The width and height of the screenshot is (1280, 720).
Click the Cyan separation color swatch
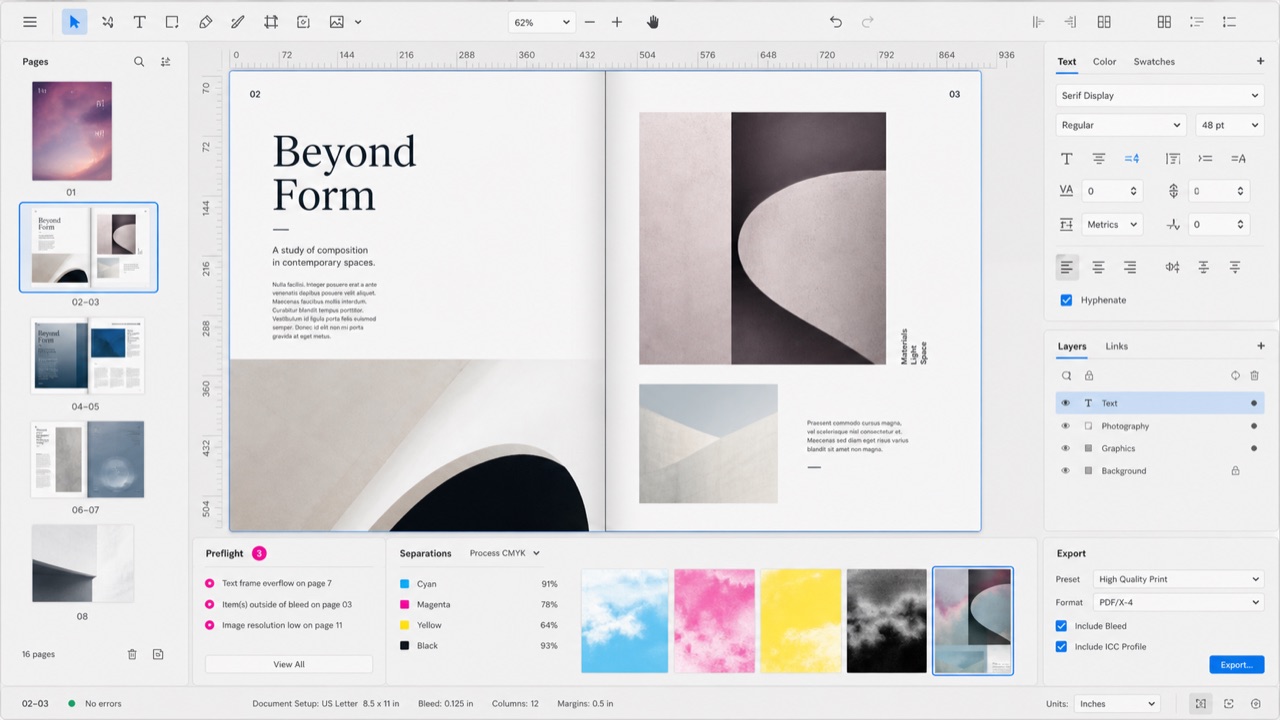click(405, 584)
